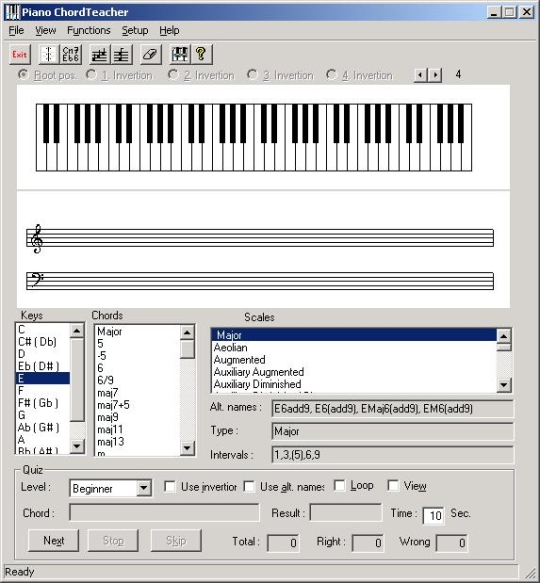The height and width of the screenshot is (583, 540).
Task: Click the piano keys quiz toolbar icon
Action: 180,55
